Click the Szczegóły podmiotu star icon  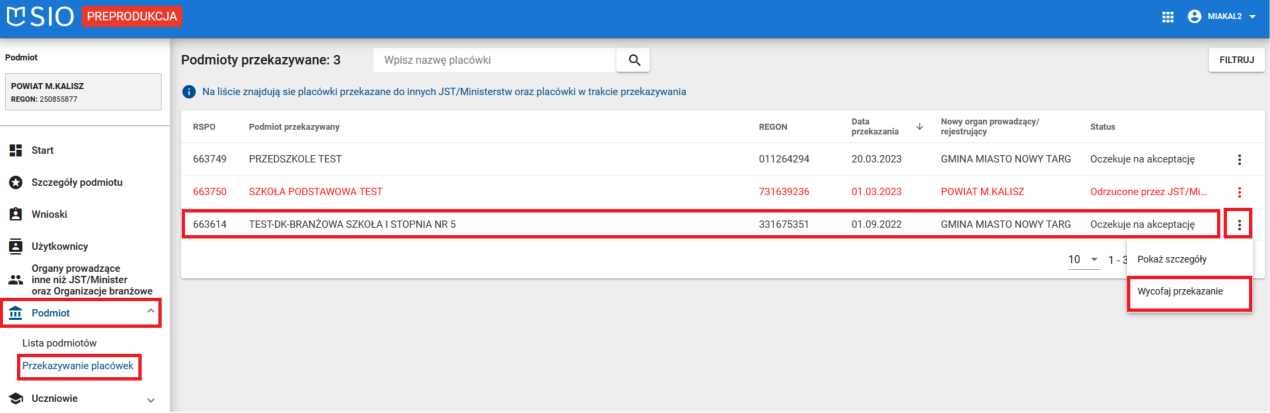tap(16, 182)
